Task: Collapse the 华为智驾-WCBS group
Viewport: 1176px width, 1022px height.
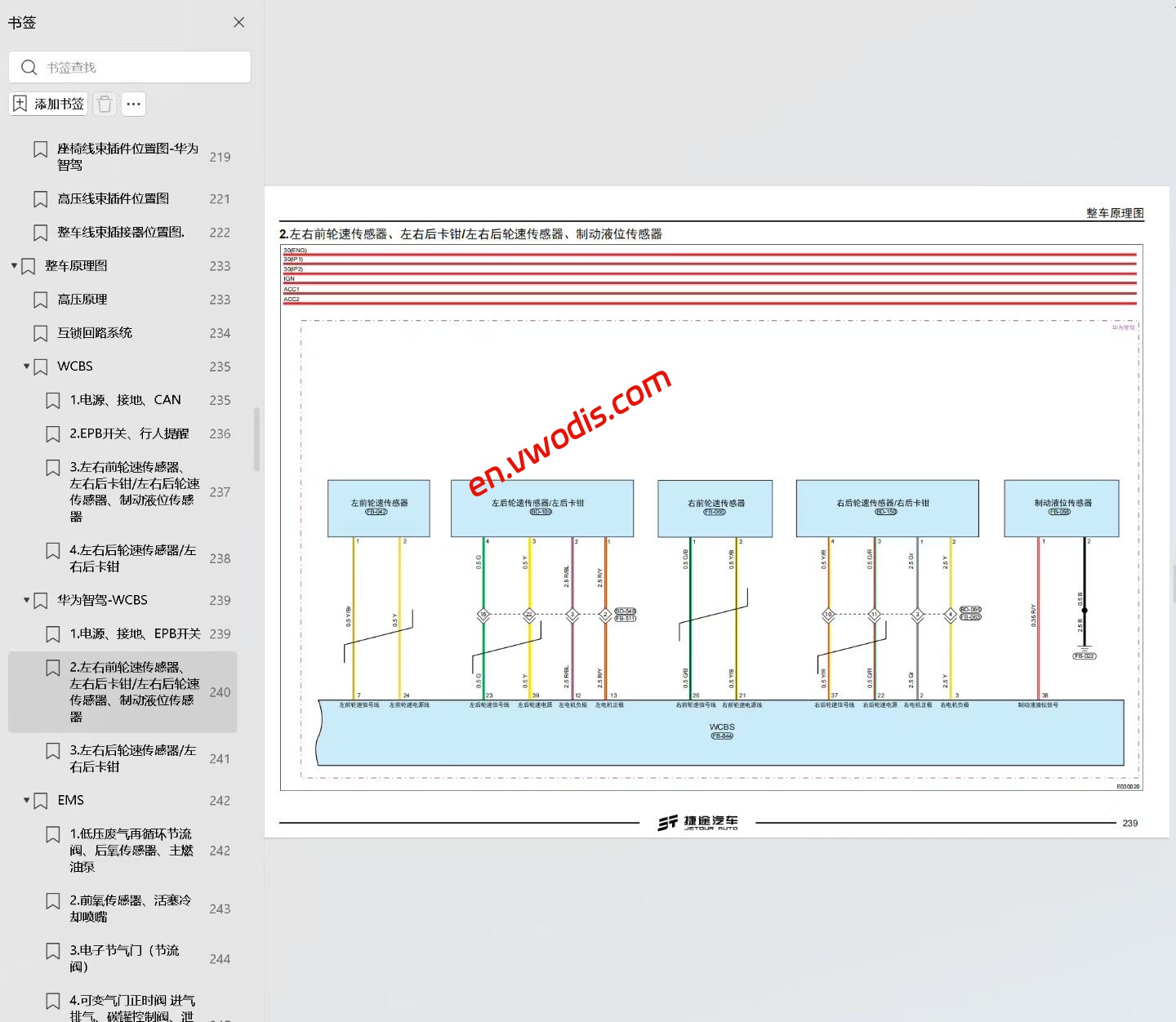Action: (x=26, y=600)
